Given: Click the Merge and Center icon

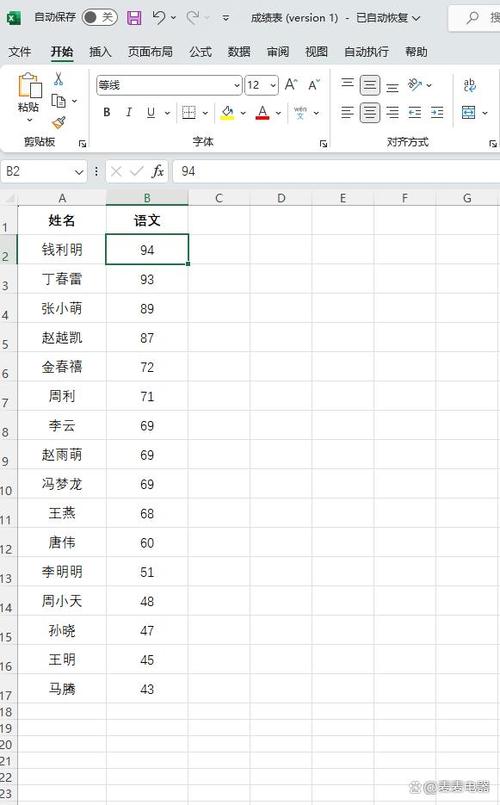Looking at the screenshot, I should (469, 112).
